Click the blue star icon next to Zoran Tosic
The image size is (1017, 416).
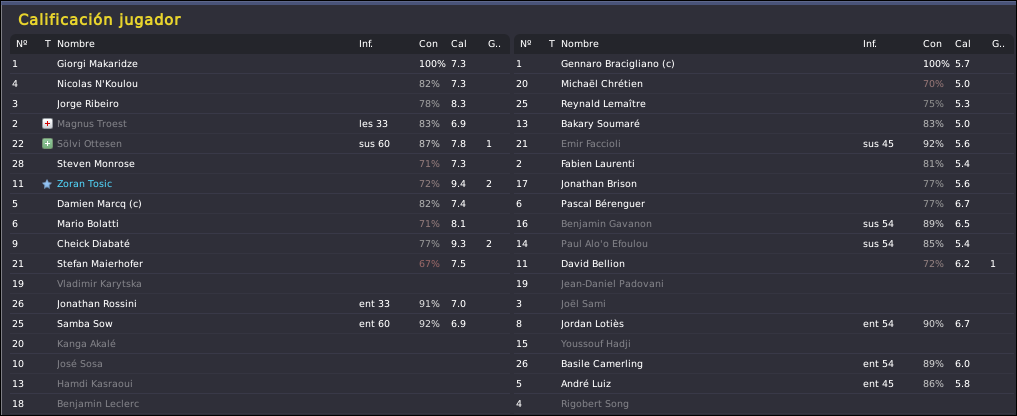(x=47, y=184)
